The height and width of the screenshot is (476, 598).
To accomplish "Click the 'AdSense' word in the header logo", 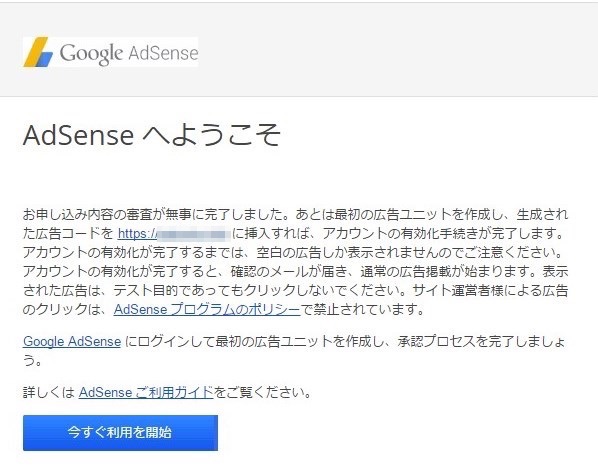I will pos(163,53).
